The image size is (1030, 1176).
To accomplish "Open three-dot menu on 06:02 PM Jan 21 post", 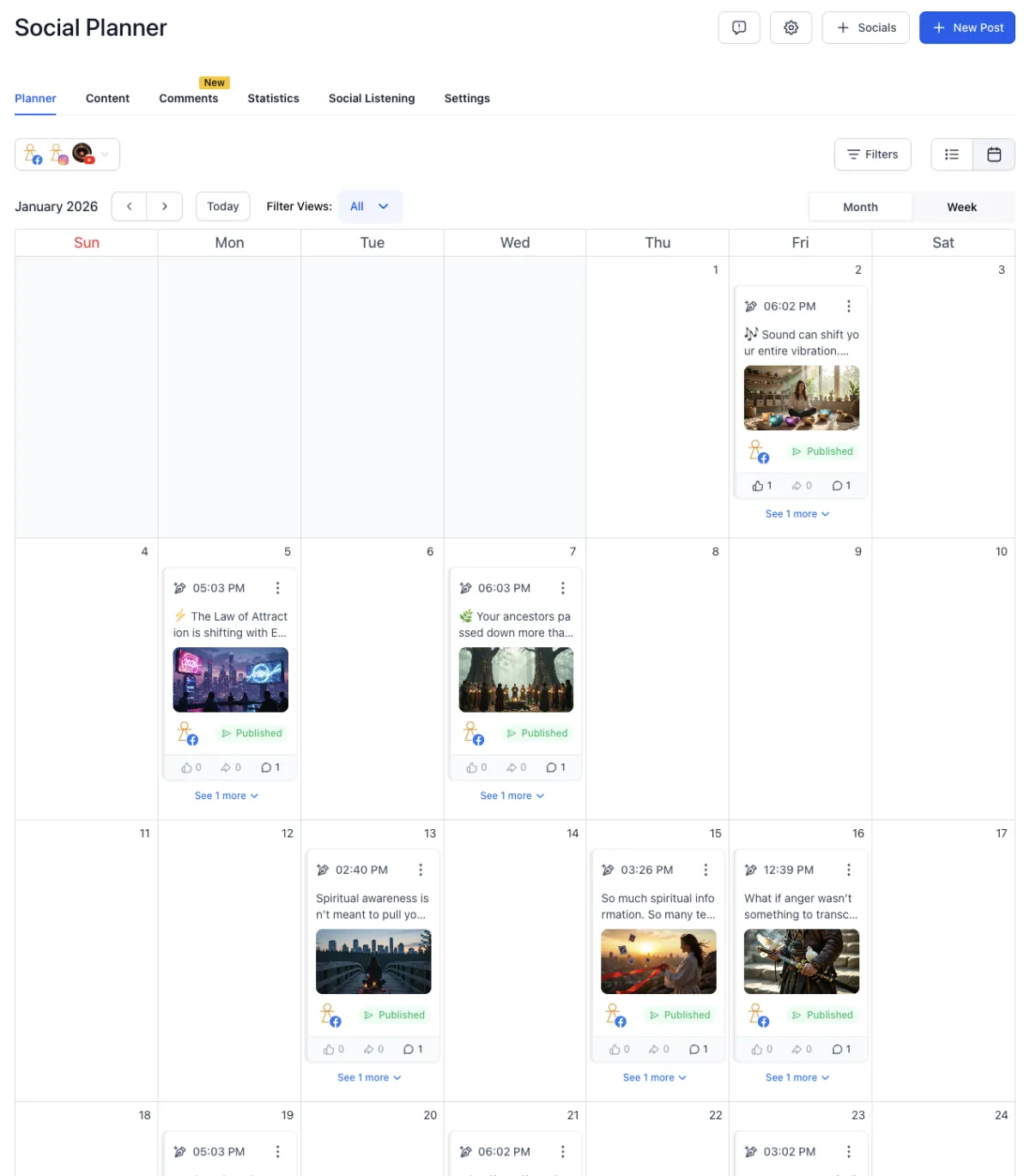I will pos(563,1151).
